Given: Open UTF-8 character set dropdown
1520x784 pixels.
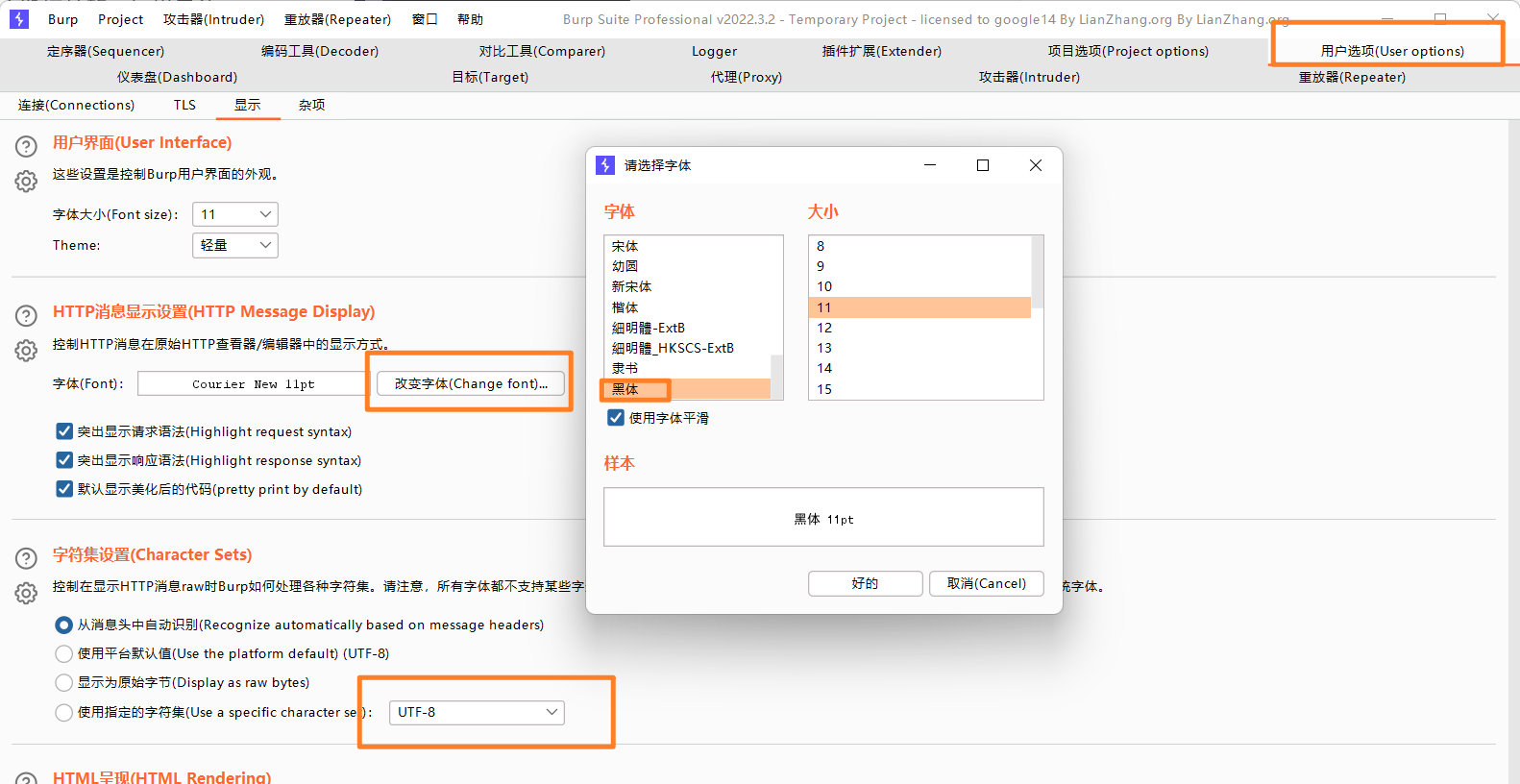Looking at the screenshot, I should click(x=477, y=712).
